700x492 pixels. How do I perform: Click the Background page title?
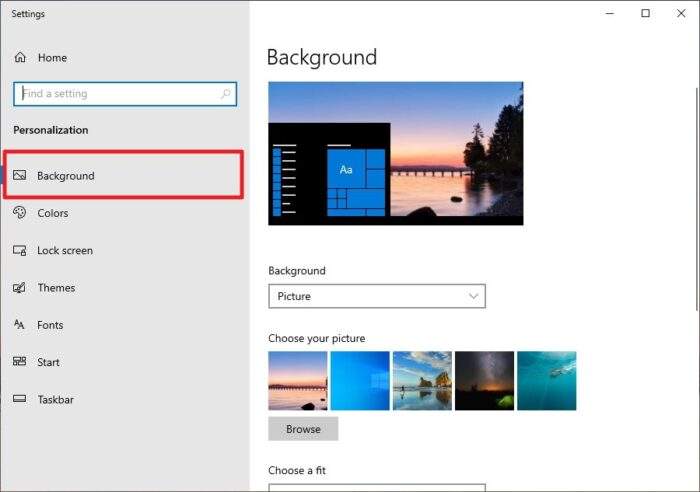click(322, 57)
